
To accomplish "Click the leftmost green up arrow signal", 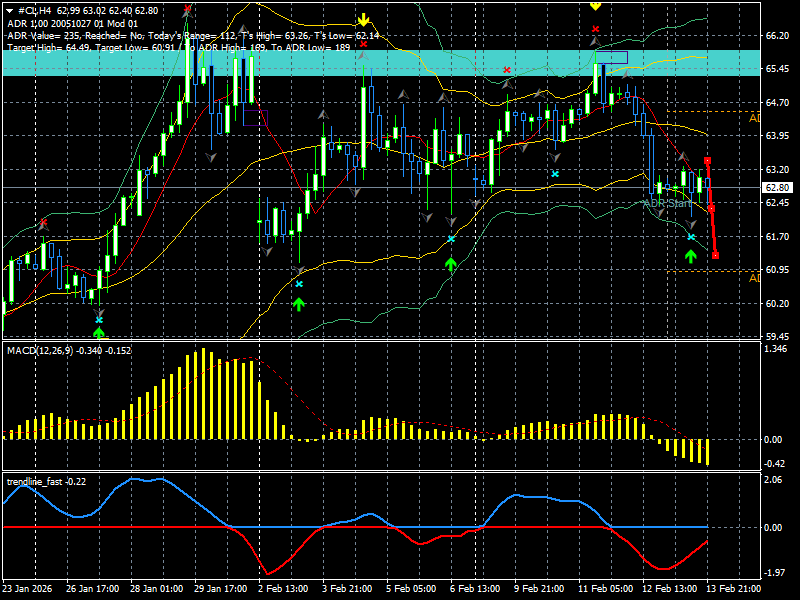I will [x=99, y=333].
